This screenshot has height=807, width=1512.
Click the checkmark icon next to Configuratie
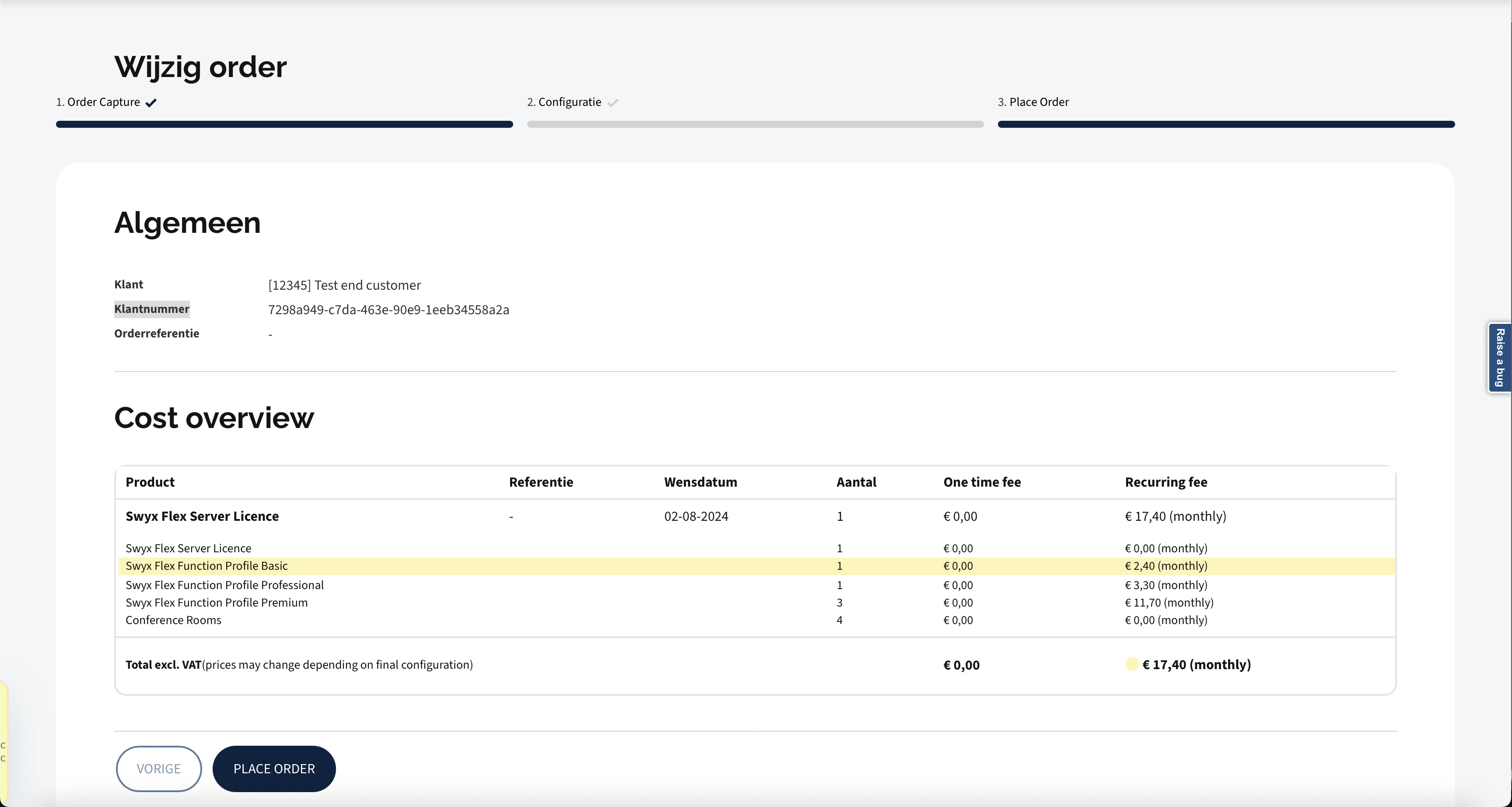[x=613, y=102]
